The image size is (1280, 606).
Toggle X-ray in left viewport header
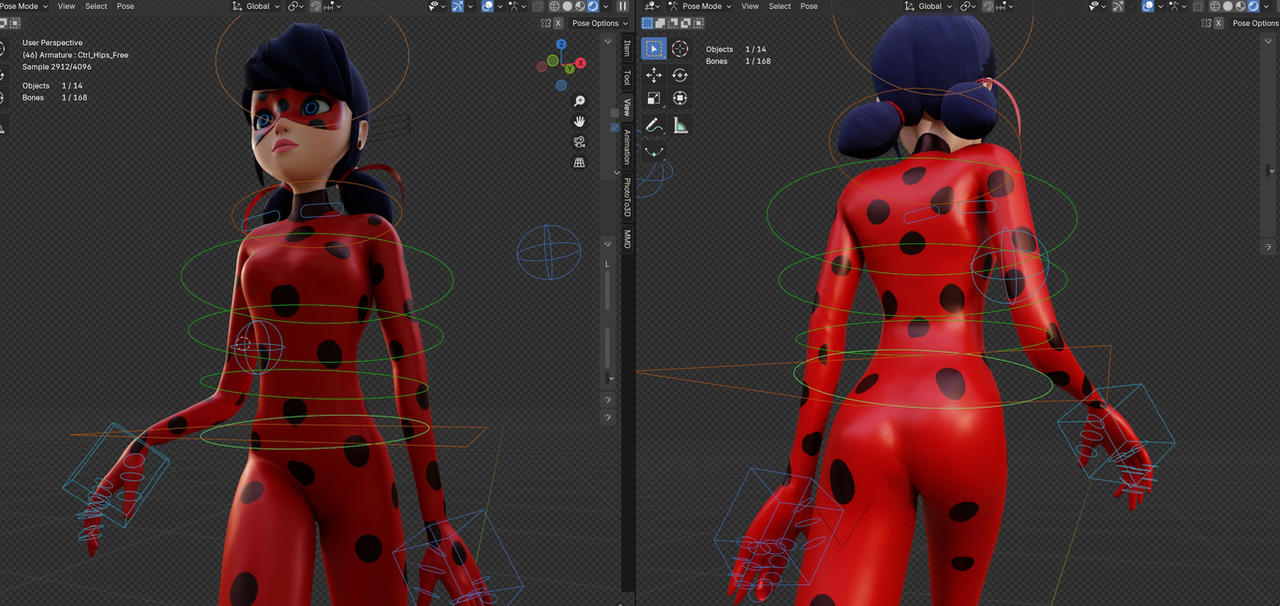(x=538, y=6)
